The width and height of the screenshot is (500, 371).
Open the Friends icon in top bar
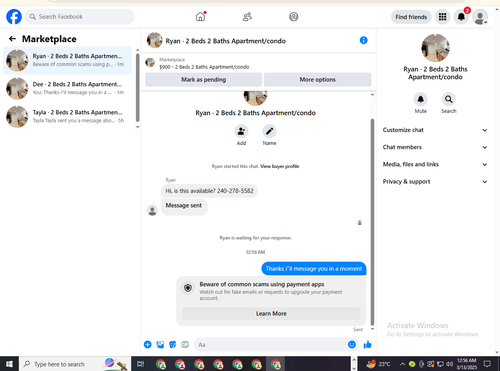(x=247, y=17)
